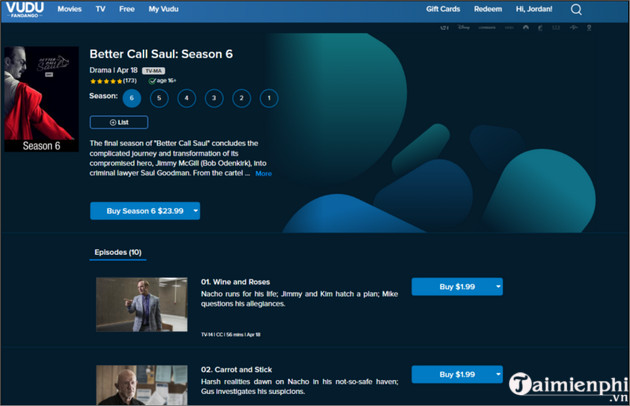Select season 5 circle
Viewport: 630px width, 406px height.
click(x=159, y=98)
